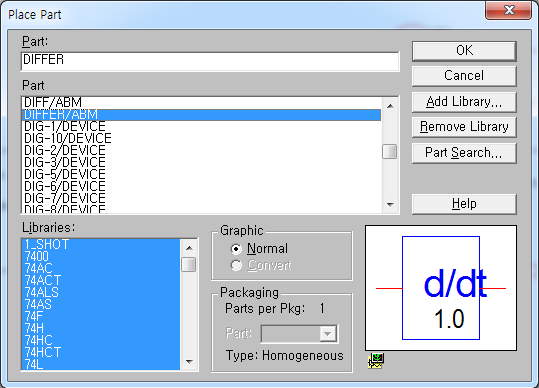Click the part list scrollbar thumb
This screenshot has width=539, height=388.
tap(390, 152)
